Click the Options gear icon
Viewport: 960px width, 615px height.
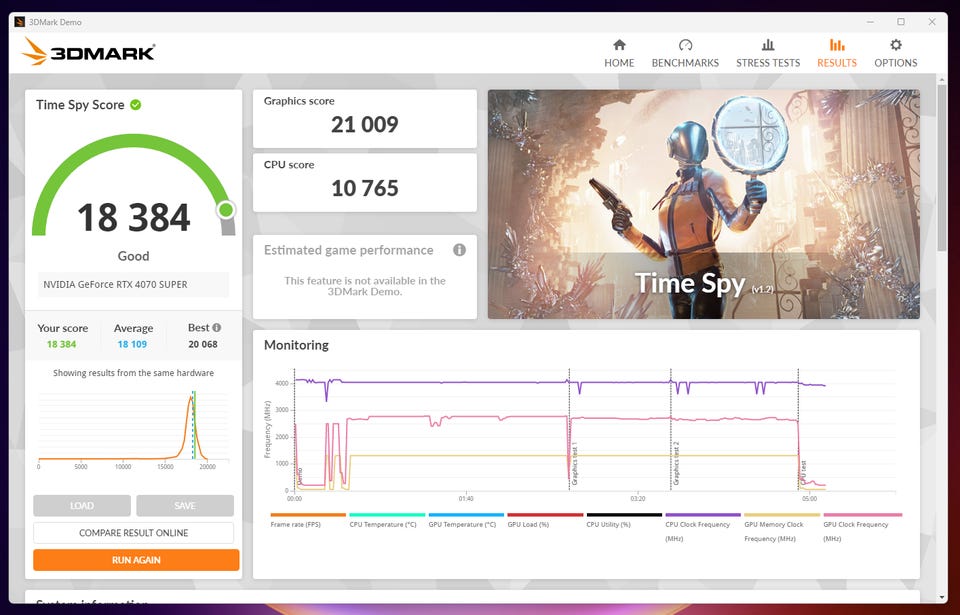(x=896, y=45)
